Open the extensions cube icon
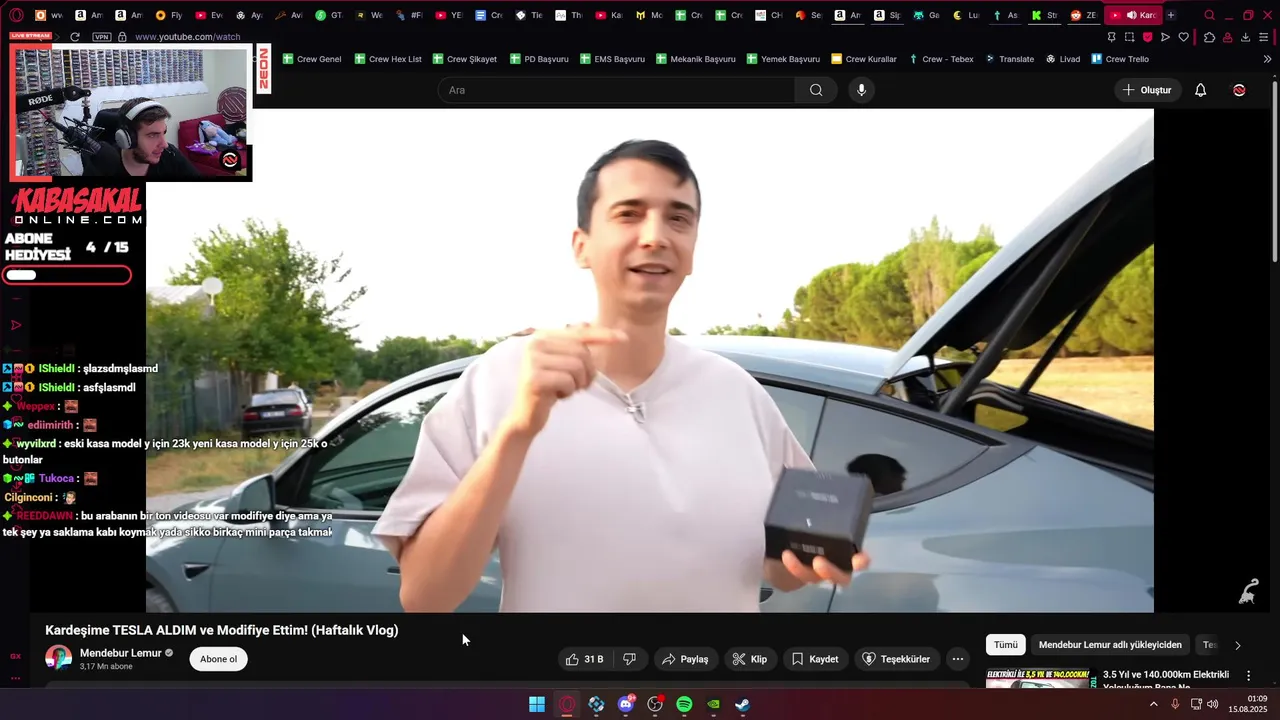 [1209, 37]
